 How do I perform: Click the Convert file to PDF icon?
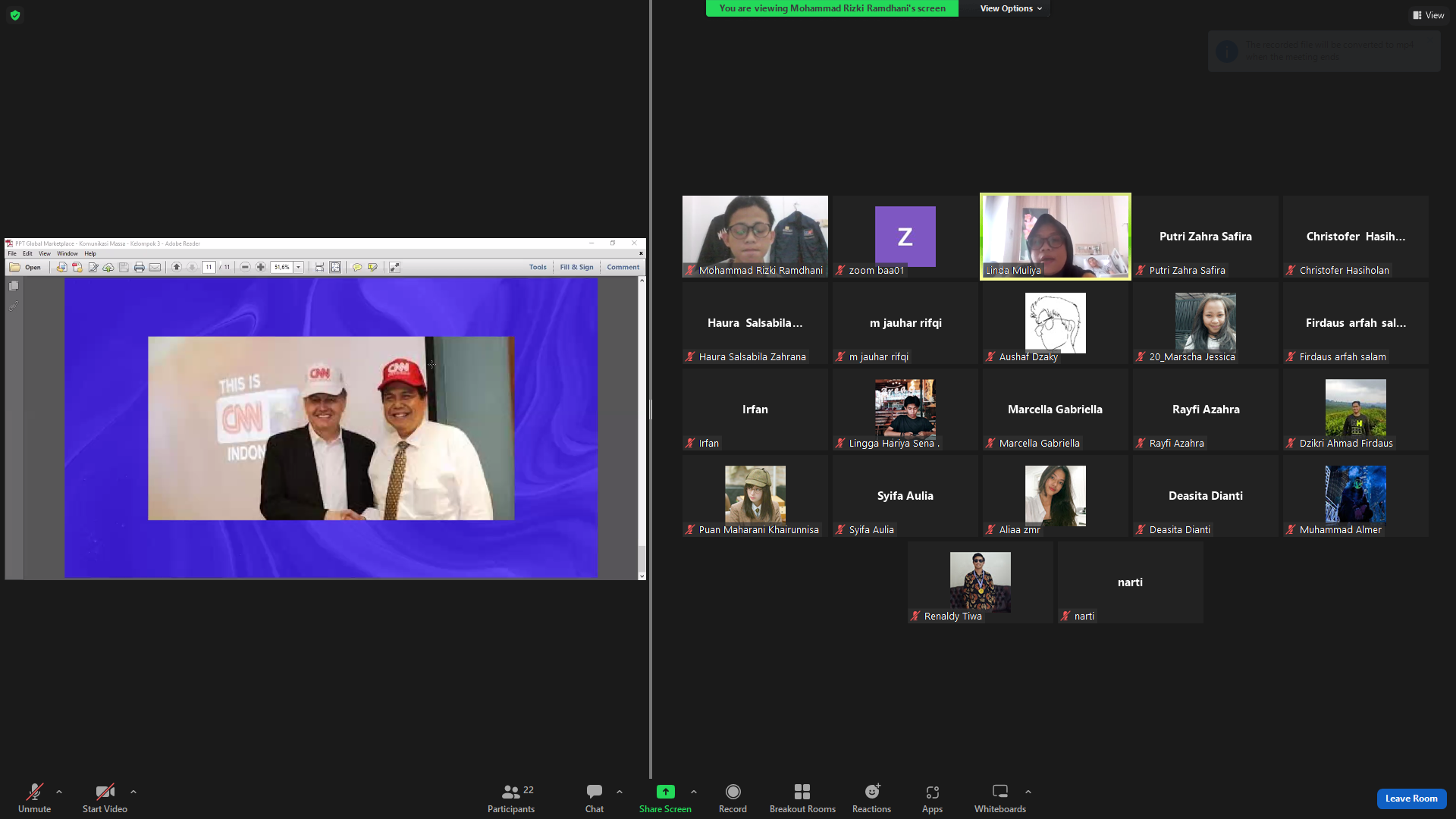61,267
